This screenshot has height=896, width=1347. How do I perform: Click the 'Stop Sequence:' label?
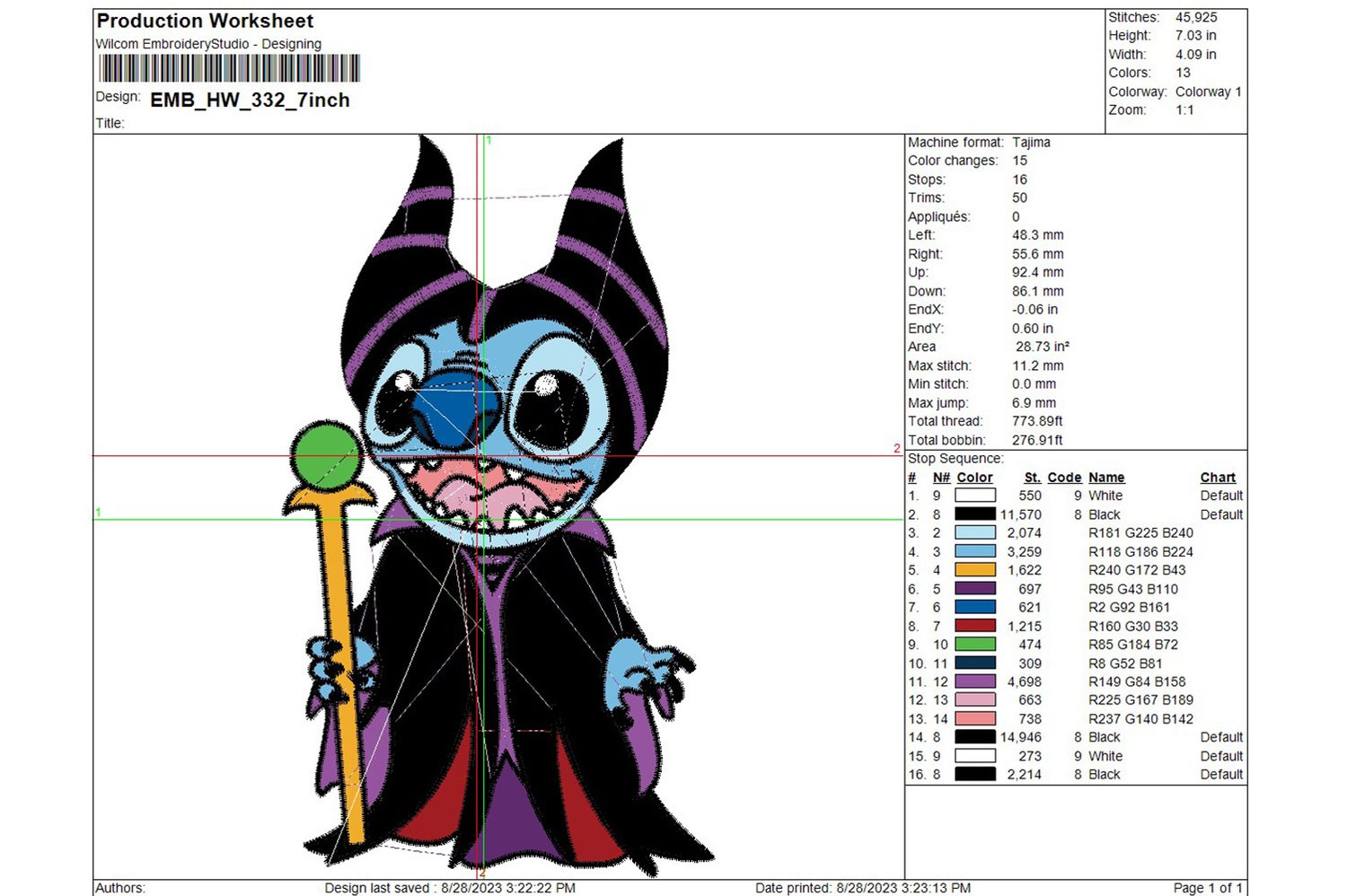pyautogui.click(x=955, y=458)
